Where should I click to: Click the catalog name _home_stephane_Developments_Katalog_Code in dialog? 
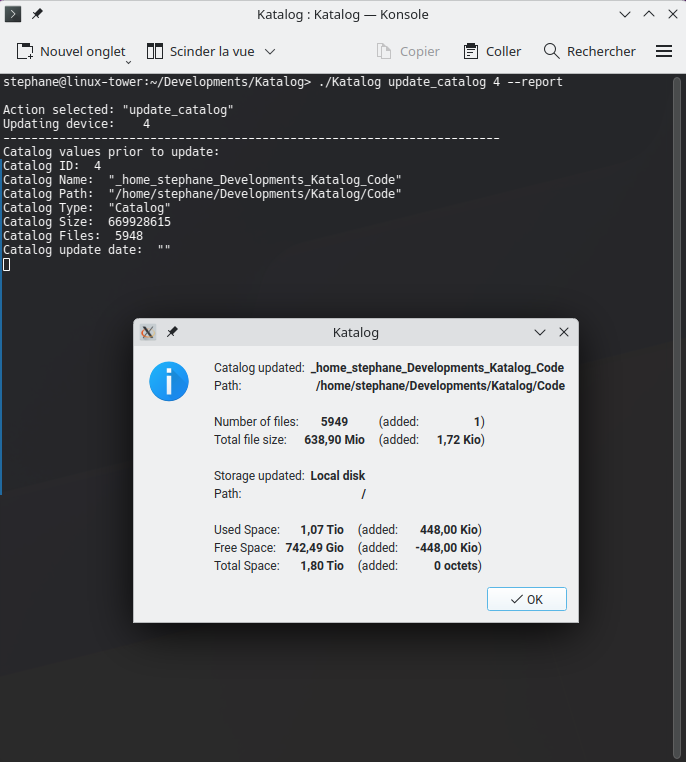tap(437, 368)
